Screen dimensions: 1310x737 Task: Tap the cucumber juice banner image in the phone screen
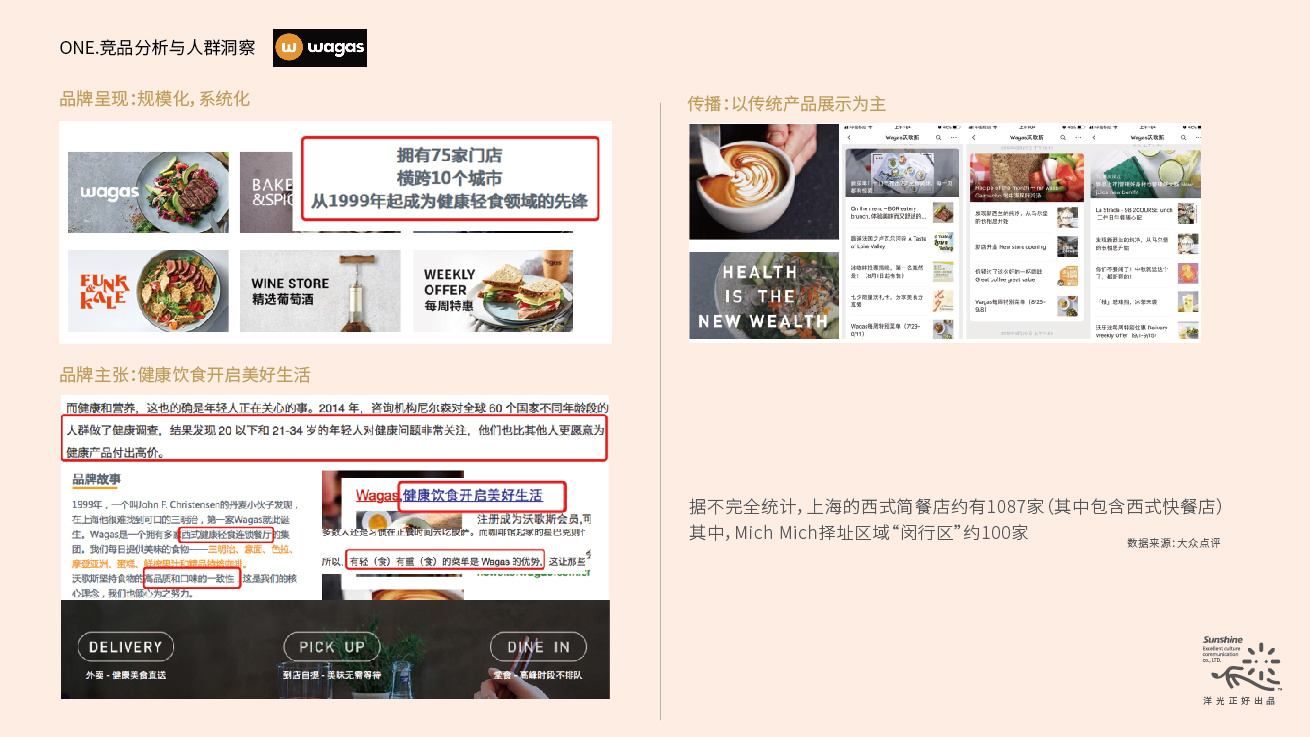click(x=1146, y=173)
